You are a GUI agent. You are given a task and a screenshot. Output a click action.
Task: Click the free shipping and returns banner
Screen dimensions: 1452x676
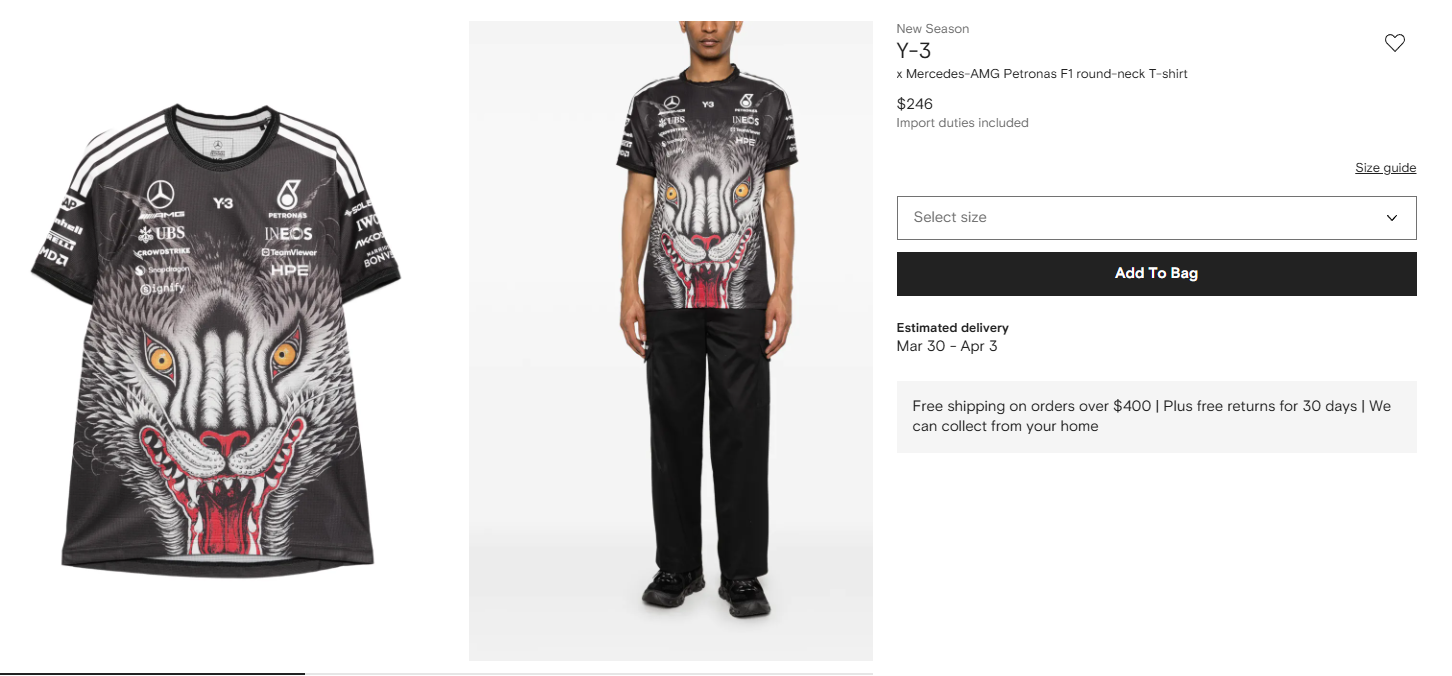(x=1156, y=417)
